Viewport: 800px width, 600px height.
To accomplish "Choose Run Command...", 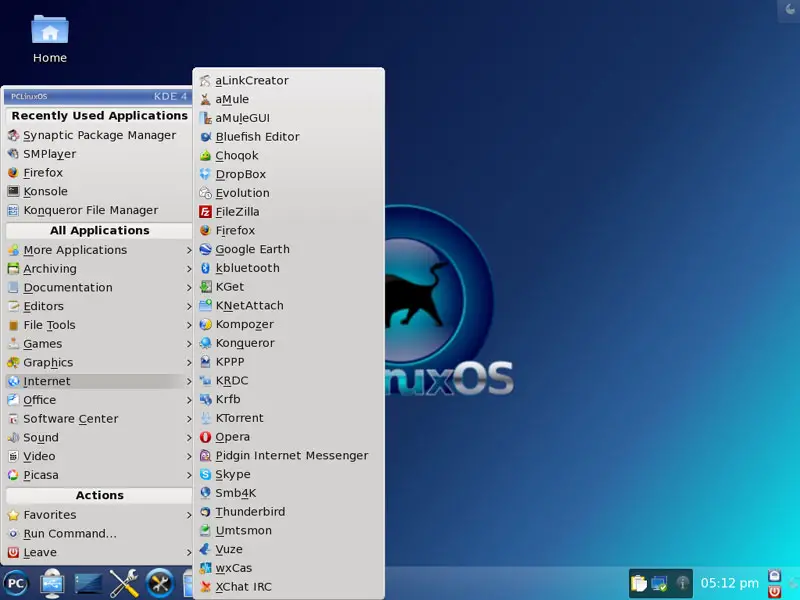I will 99,534.
